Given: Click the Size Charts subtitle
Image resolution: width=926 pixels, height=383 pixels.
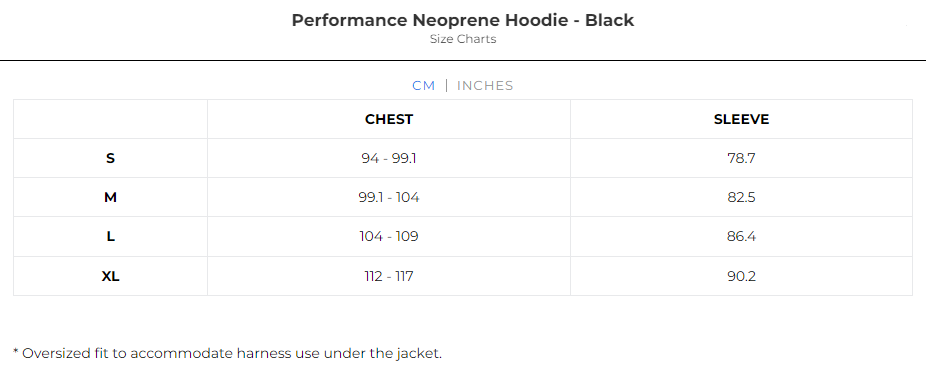Looking at the screenshot, I should pyautogui.click(x=462, y=40).
